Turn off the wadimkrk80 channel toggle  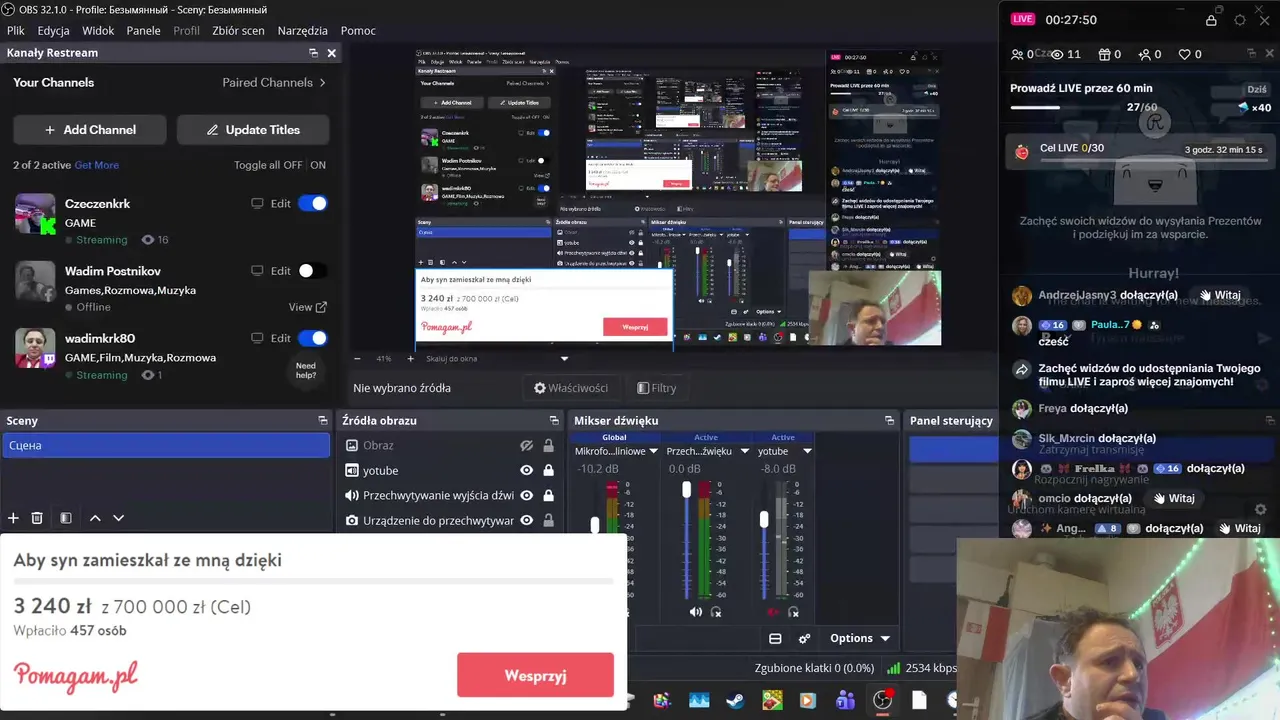point(312,338)
